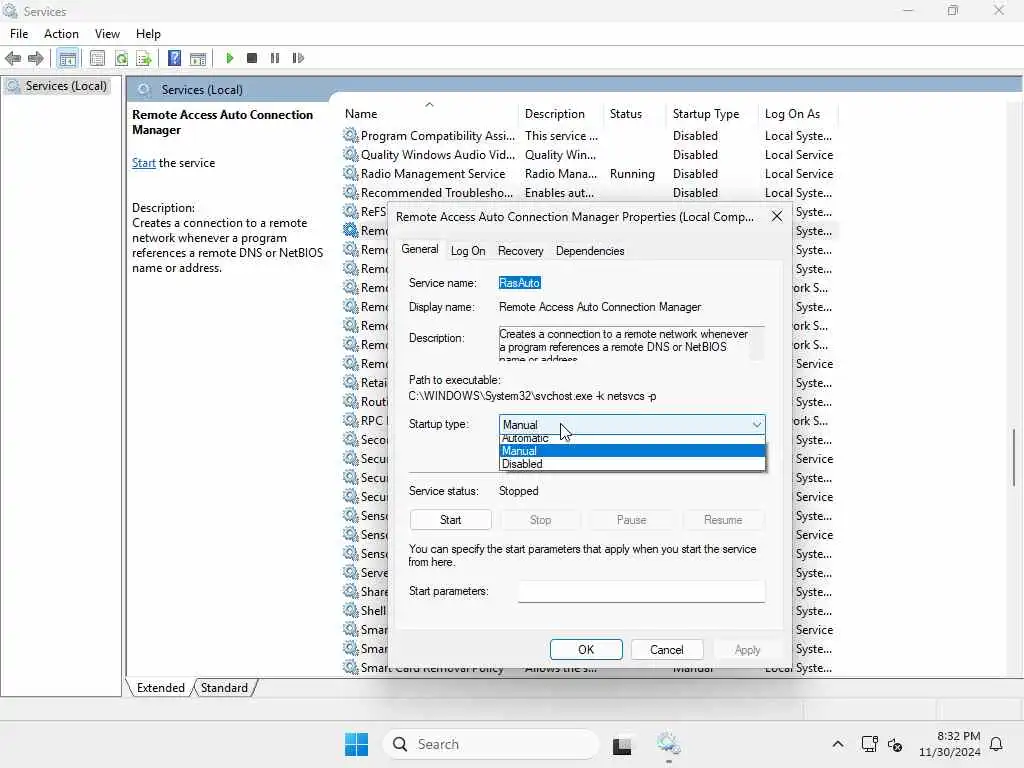Open the Help menu
Viewport: 1024px width, 768px height.
tap(148, 34)
